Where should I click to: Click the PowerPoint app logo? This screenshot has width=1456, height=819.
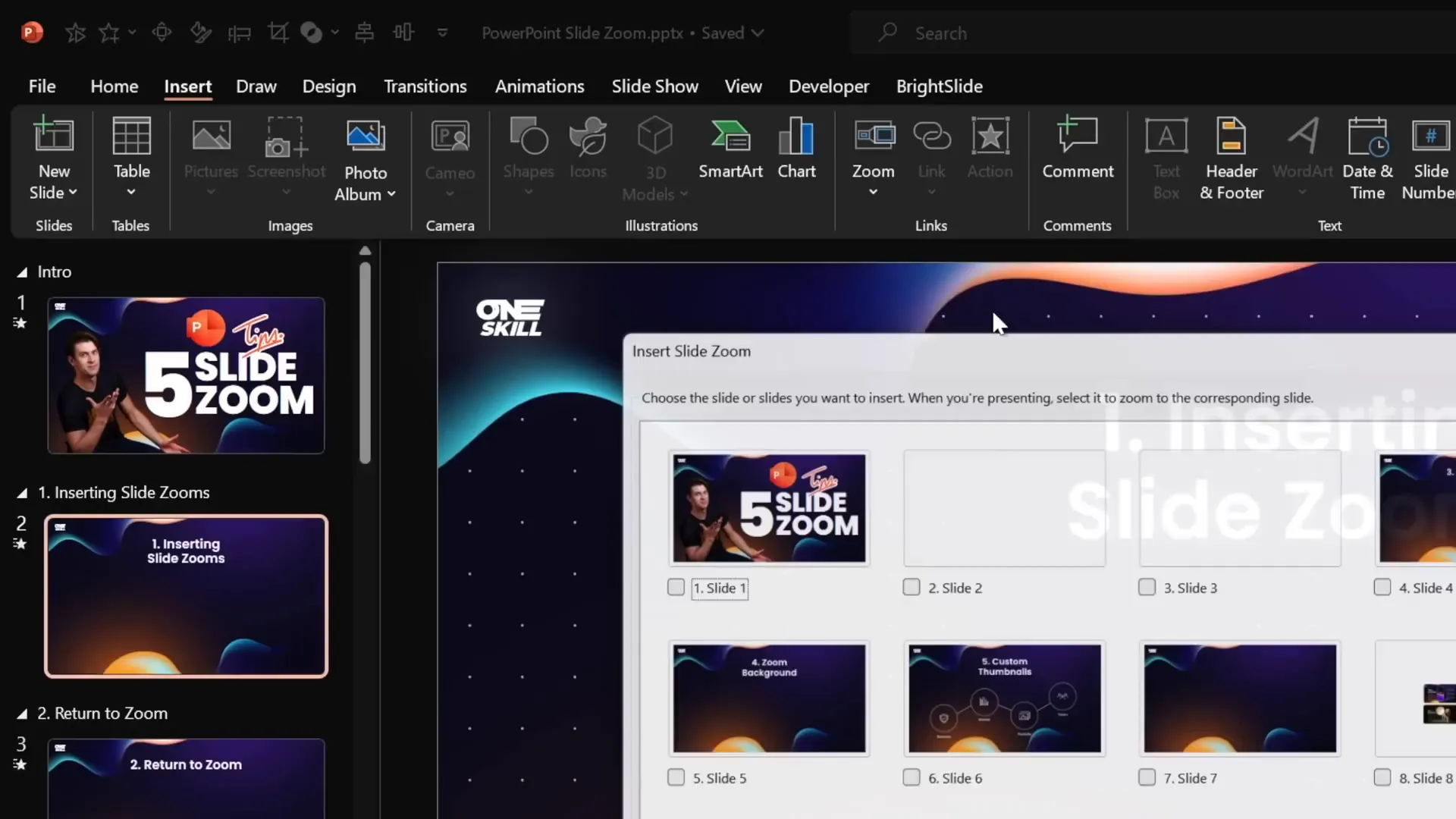(x=32, y=33)
